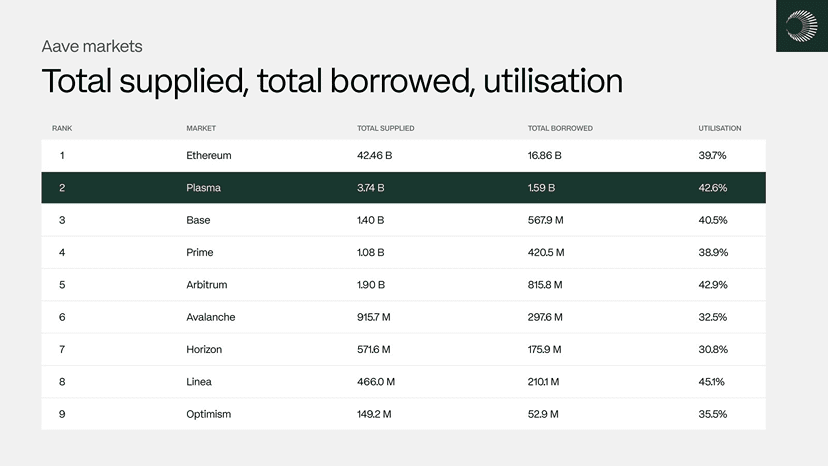This screenshot has width=828, height=466.
Task: Click the MARKET column header
Action: 201,128
